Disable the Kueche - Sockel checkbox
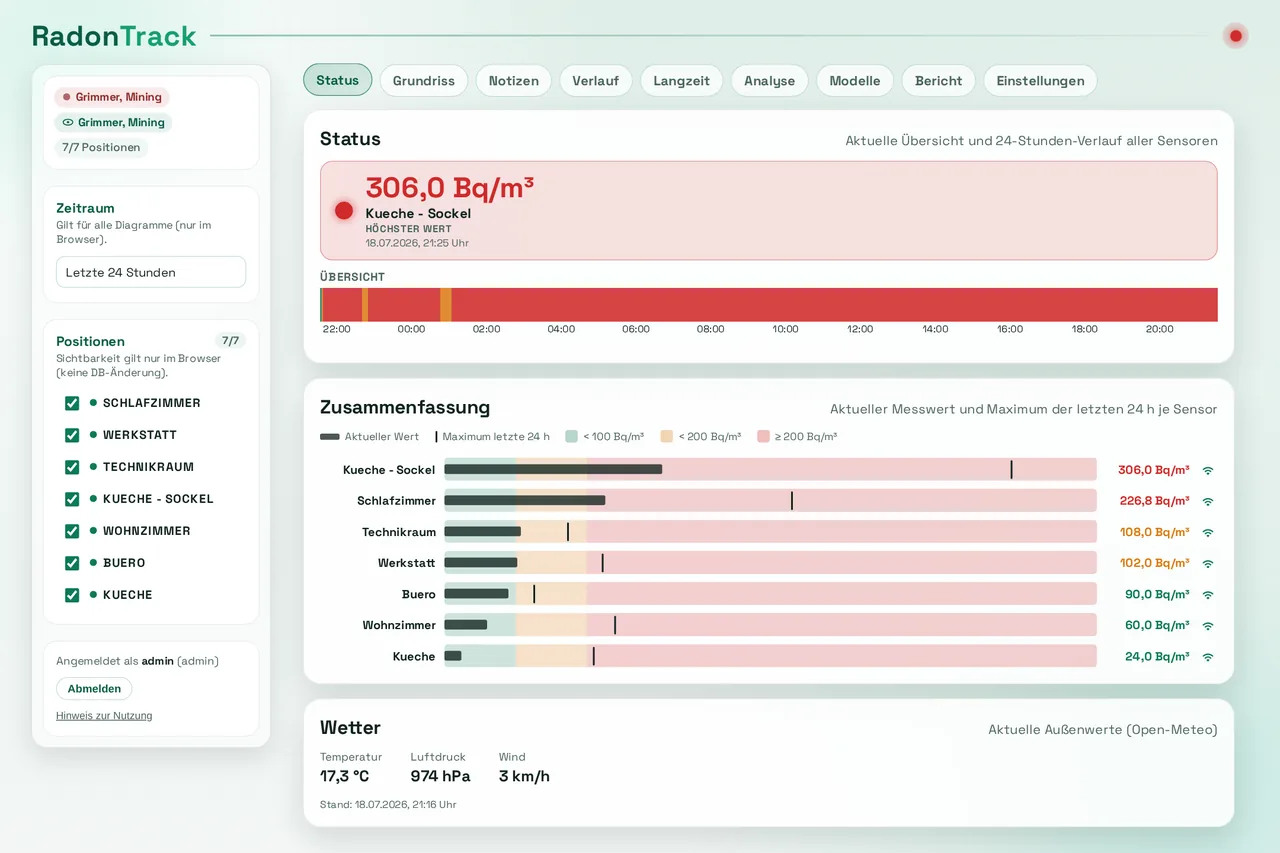 72,499
